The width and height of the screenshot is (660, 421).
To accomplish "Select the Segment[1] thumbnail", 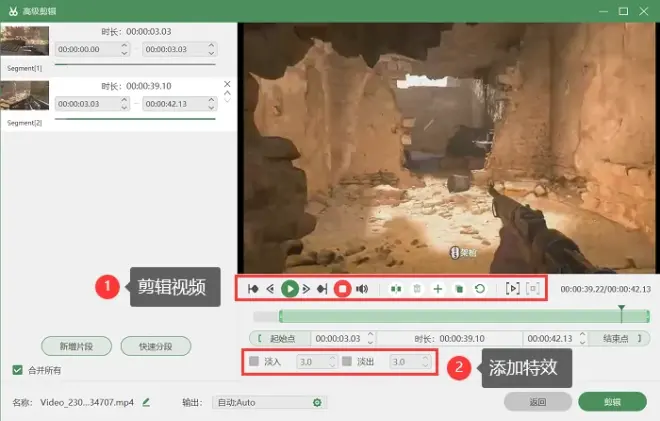I will click(x=25, y=41).
